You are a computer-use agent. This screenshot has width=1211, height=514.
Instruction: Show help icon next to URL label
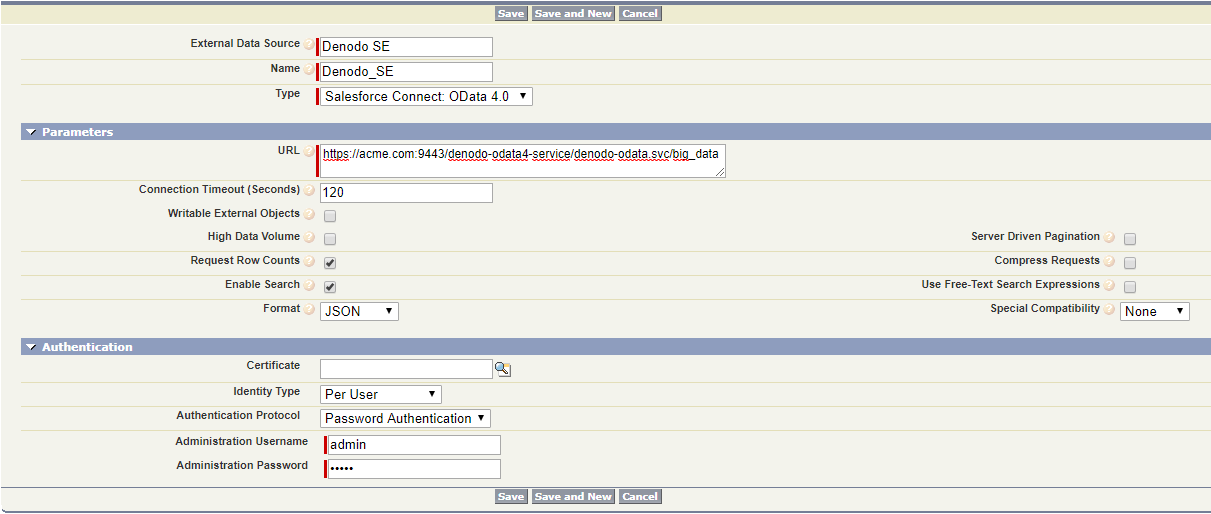click(309, 152)
